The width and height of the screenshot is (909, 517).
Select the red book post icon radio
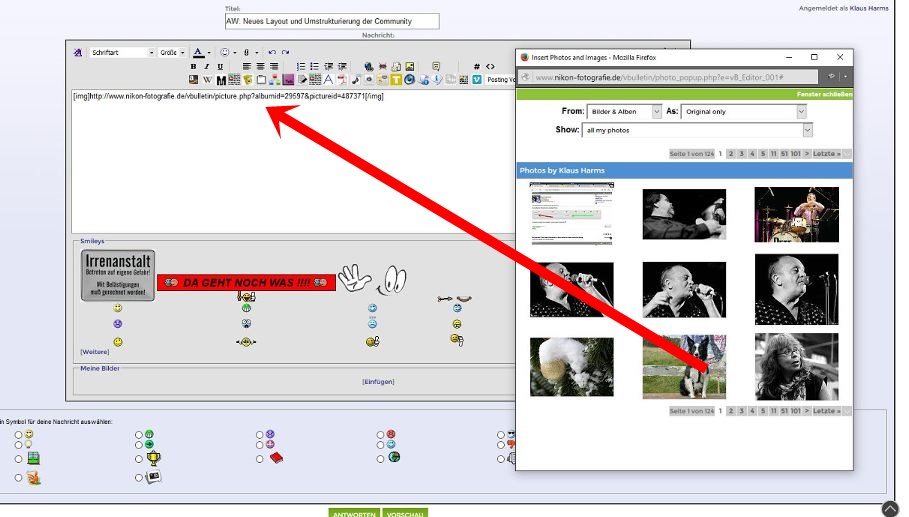pyautogui.click(x=260, y=459)
